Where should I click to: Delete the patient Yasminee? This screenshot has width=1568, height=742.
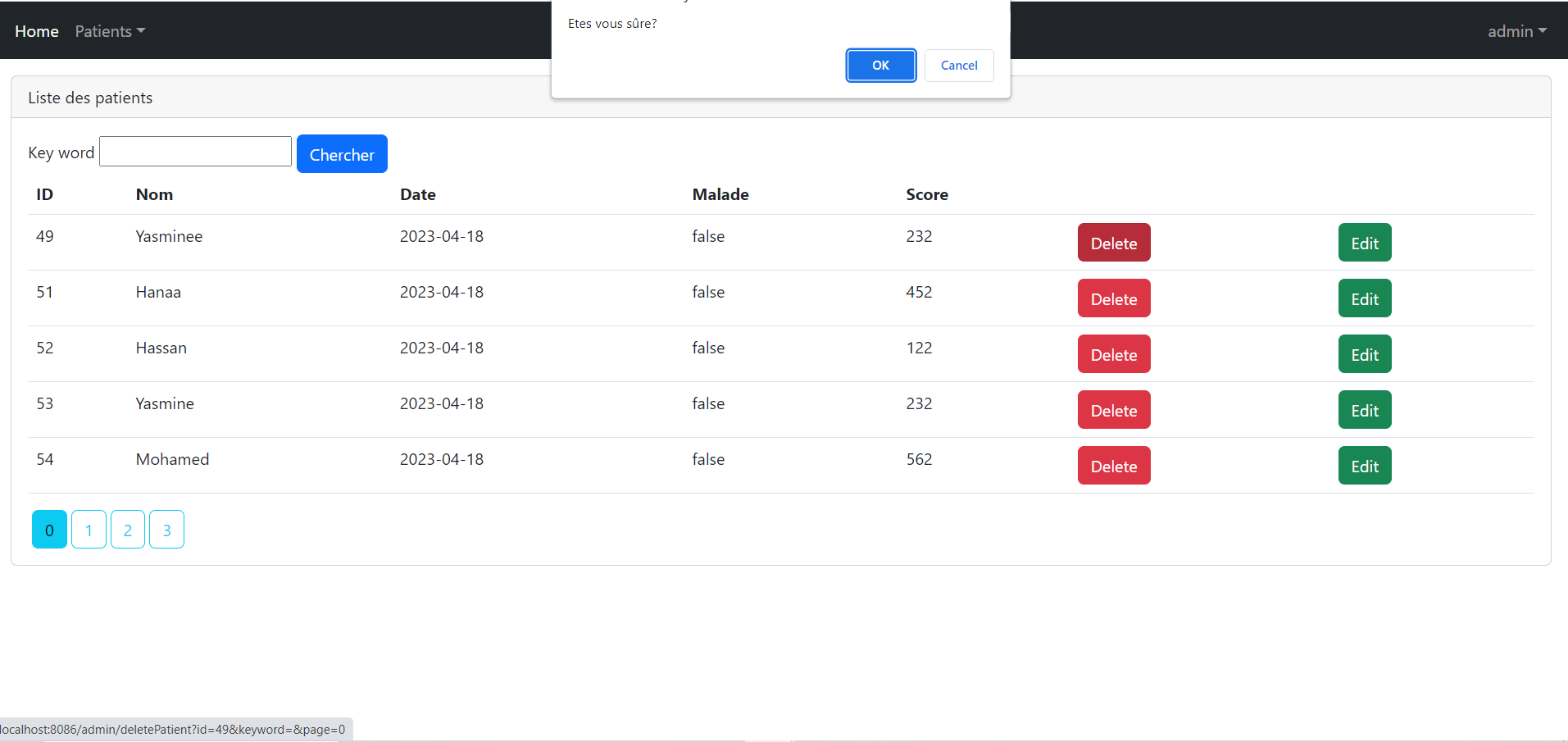[x=1113, y=242]
